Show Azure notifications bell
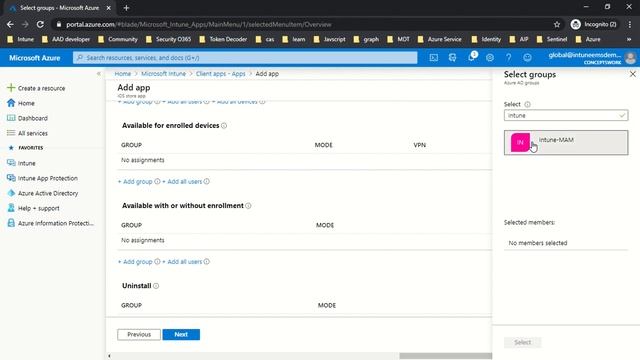This screenshot has height=360, width=640. (471, 57)
